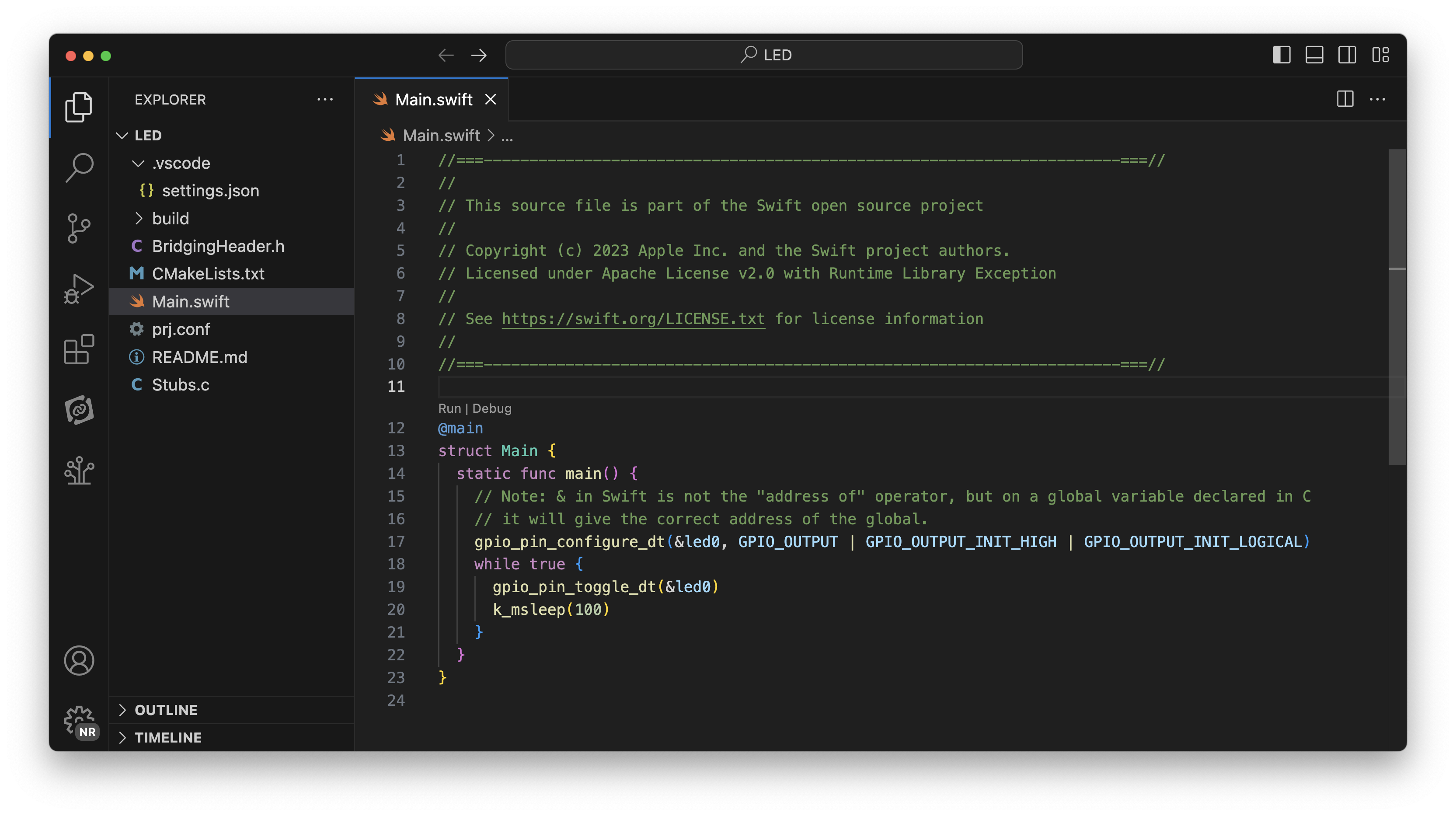
Task: Open Explorer Views and More Actions menu
Action: [325, 99]
